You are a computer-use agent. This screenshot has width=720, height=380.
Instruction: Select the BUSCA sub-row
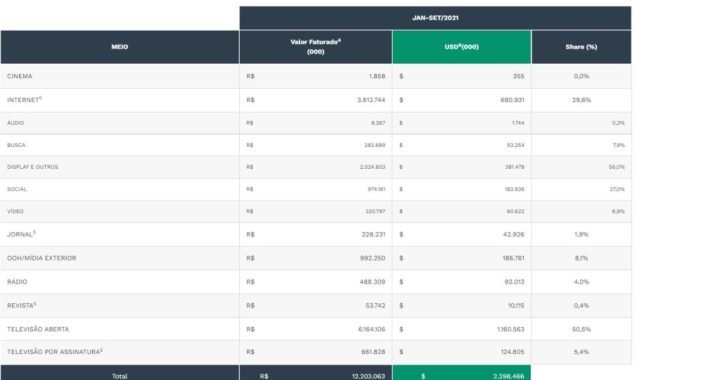click(x=315, y=145)
